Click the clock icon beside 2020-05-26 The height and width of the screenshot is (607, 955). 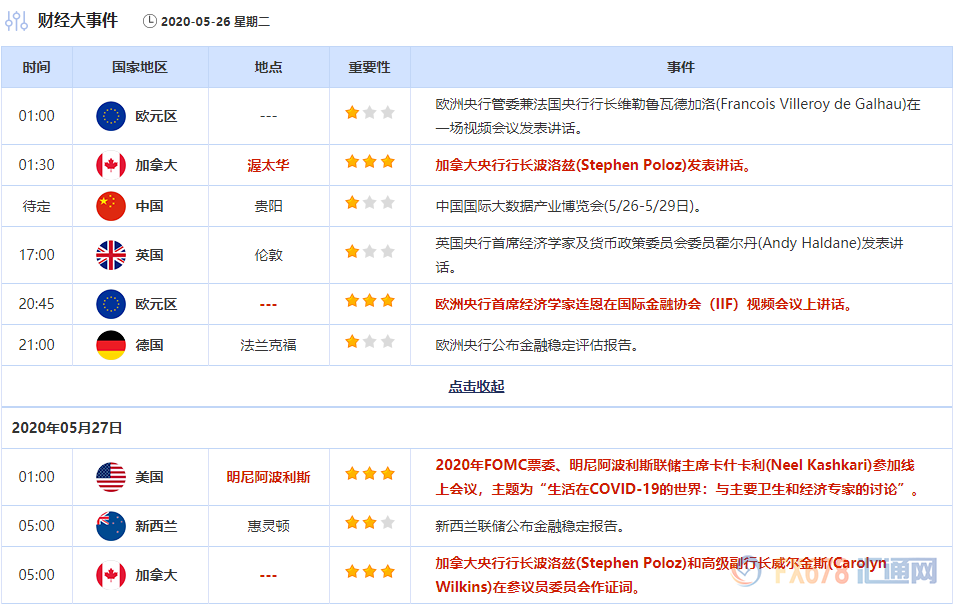tap(149, 21)
